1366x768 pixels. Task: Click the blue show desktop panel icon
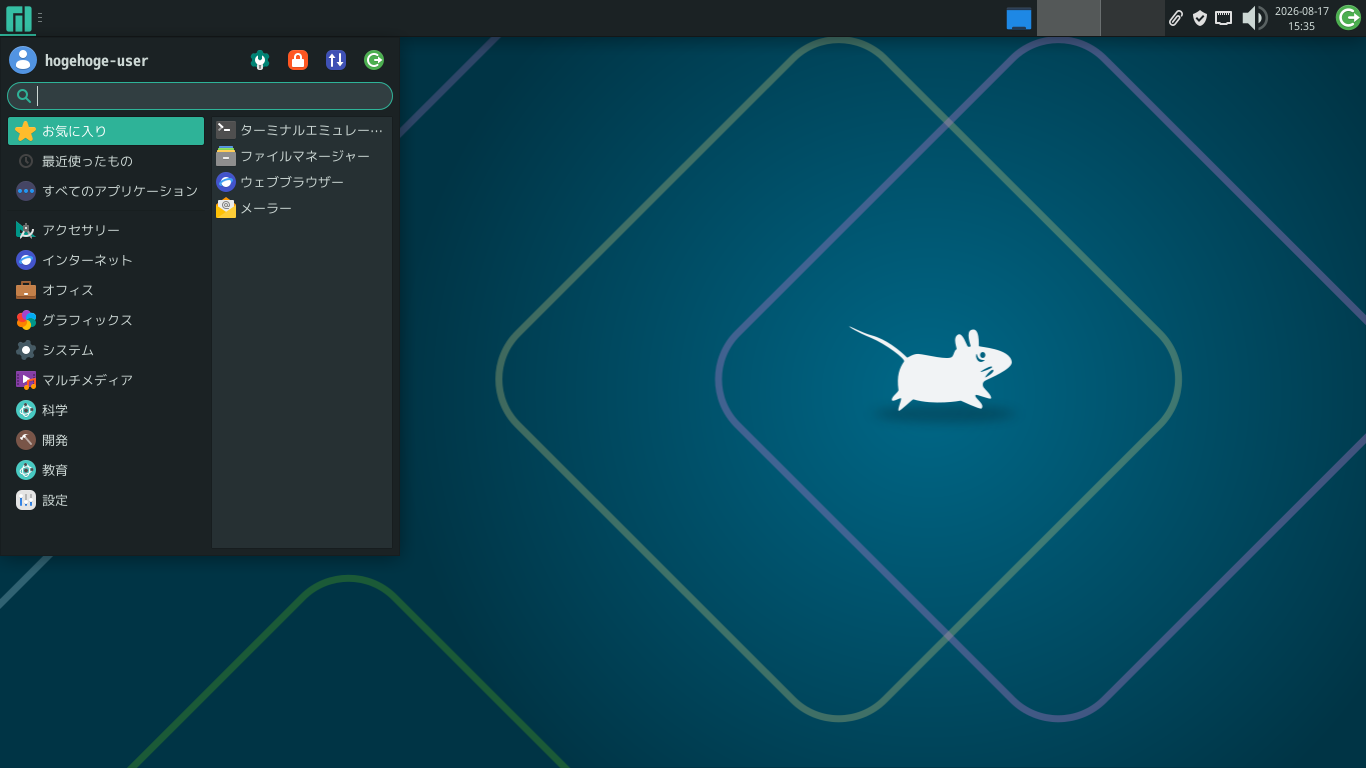tap(1019, 18)
